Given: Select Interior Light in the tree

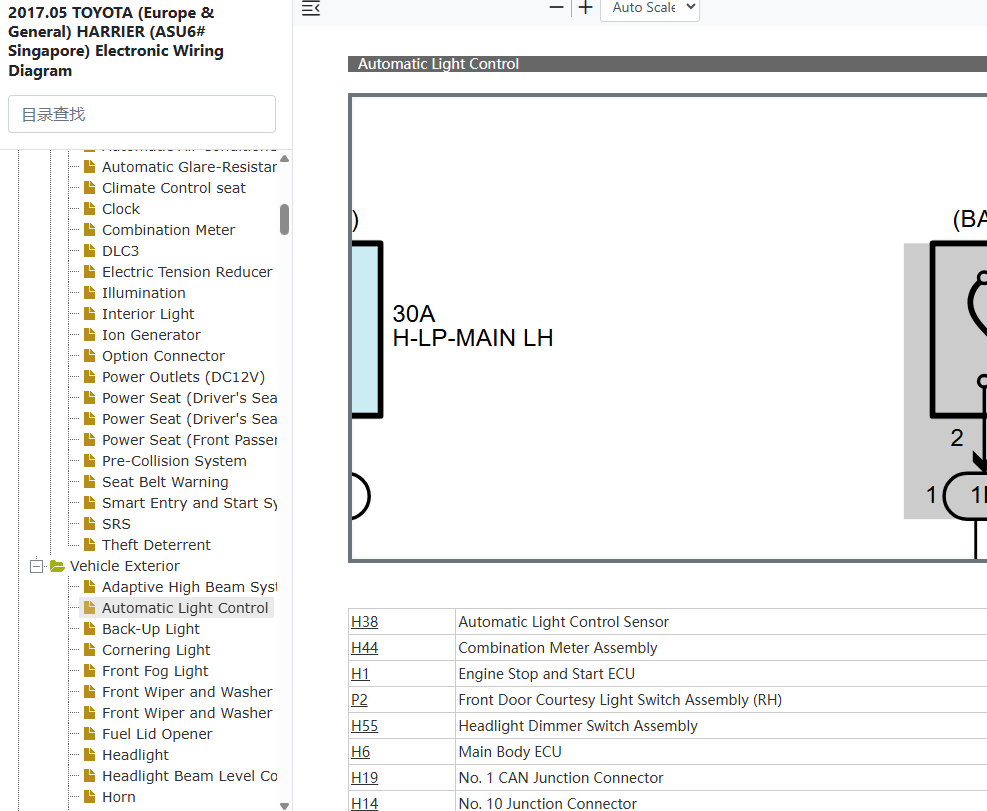Looking at the screenshot, I should 148,314.
